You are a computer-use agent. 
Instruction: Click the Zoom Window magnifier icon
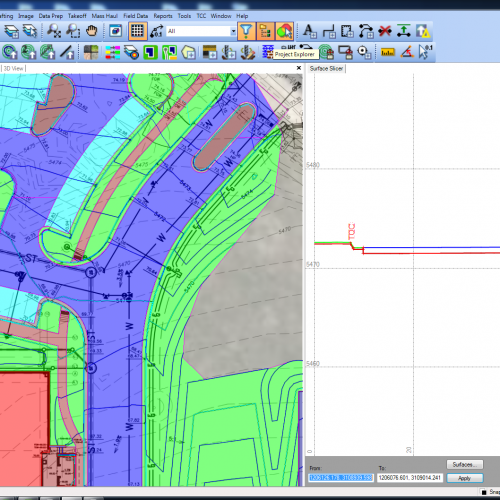[x=73, y=31]
